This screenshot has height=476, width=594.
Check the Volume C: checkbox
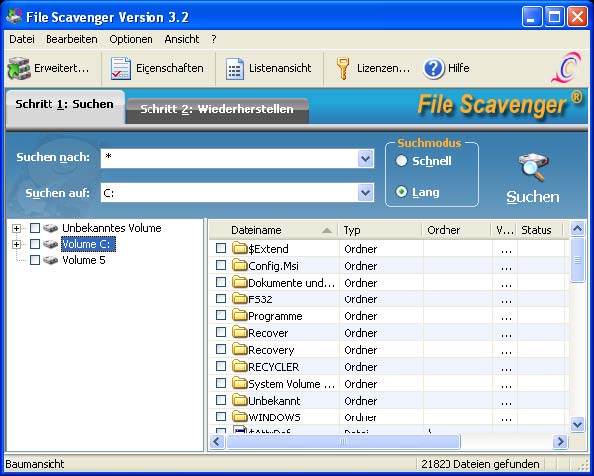[x=35, y=244]
